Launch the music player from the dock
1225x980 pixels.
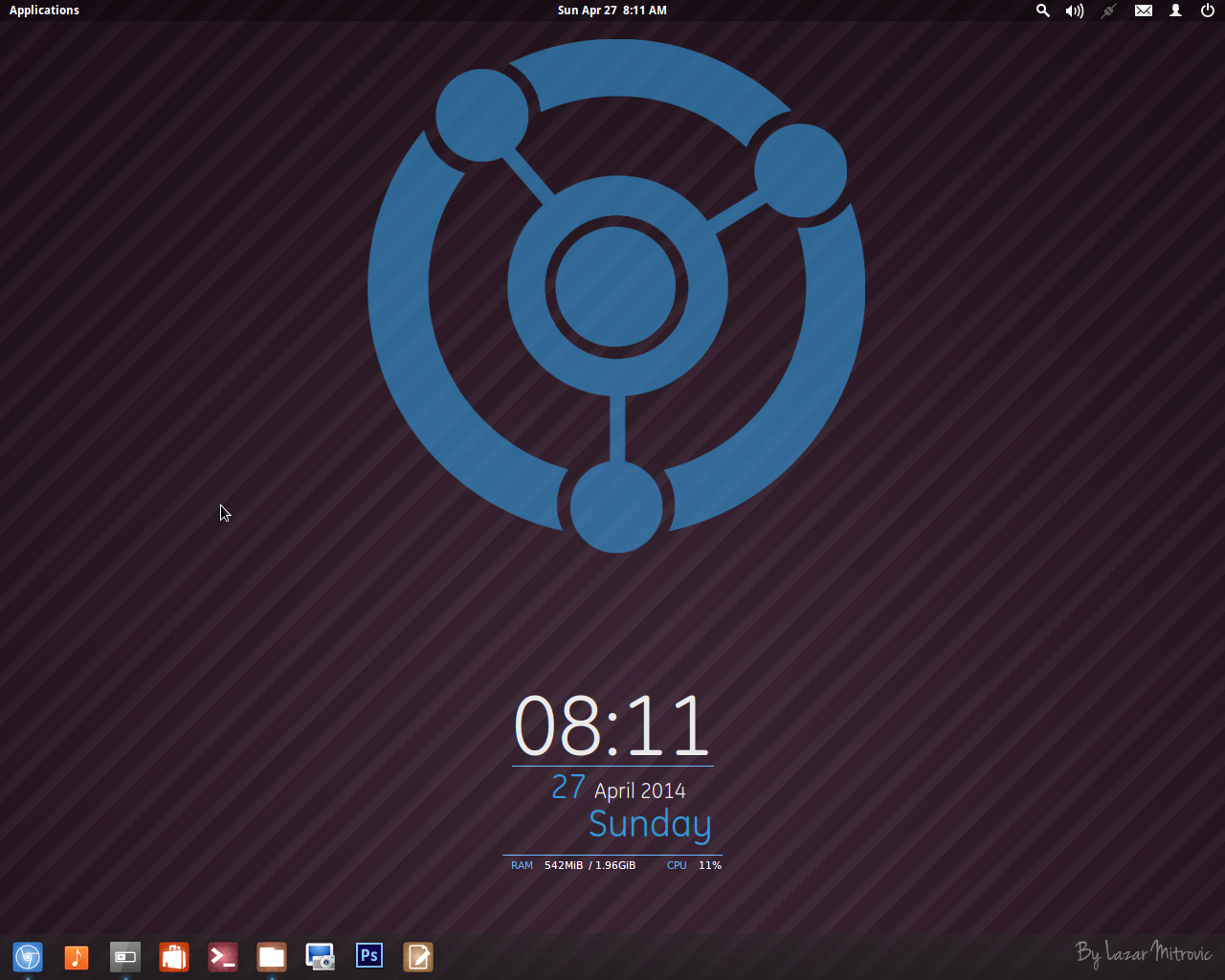pyautogui.click(x=77, y=956)
